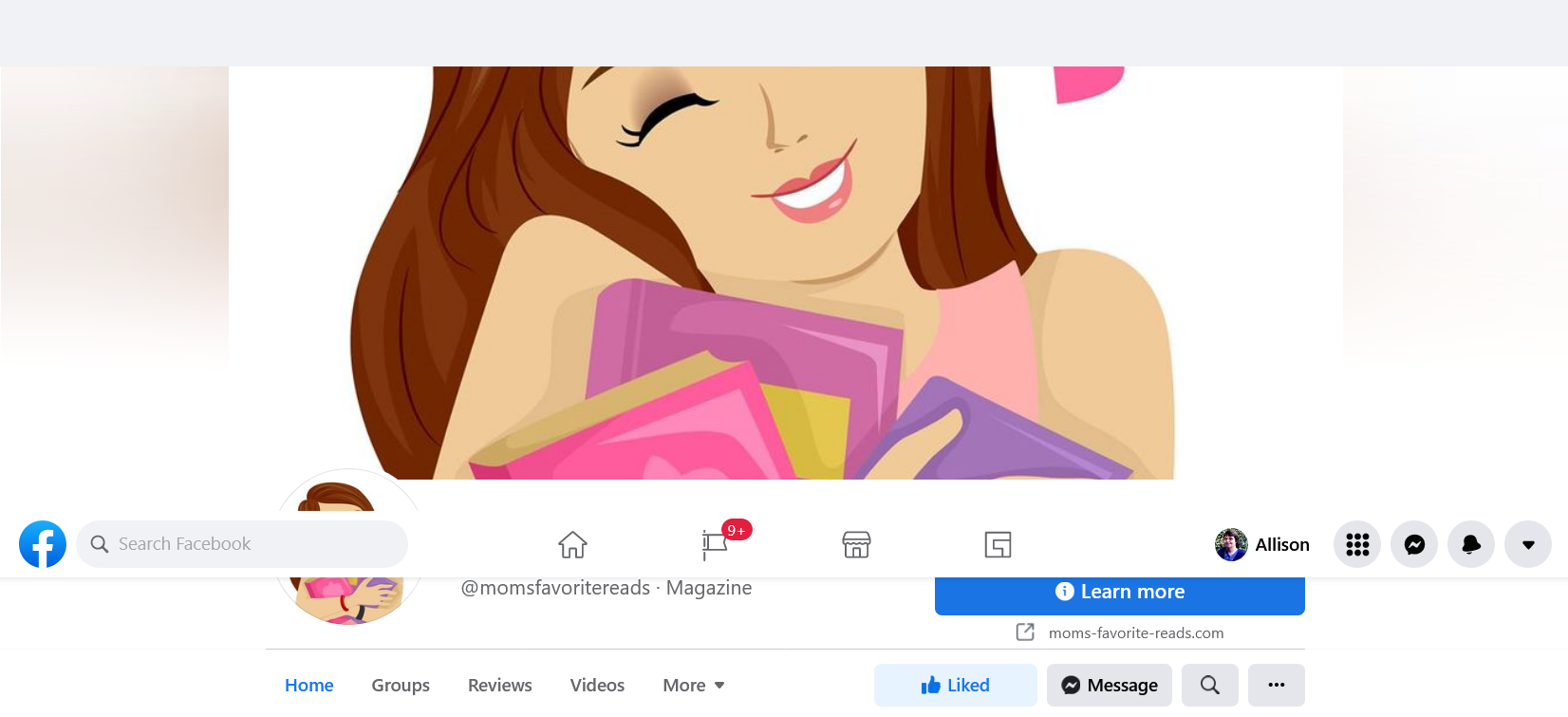This screenshot has width=1568, height=717.
Task: Open the nine-dot apps menu
Action: pyautogui.click(x=1357, y=544)
